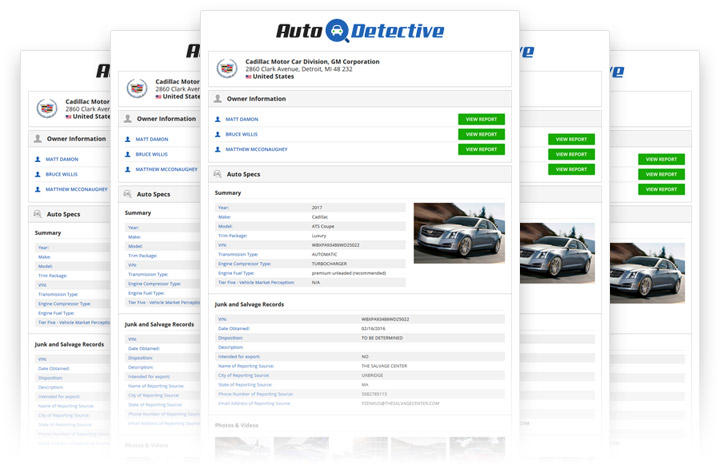Click US flag icon in near-left report page
720x464 pixels.
click(x=158, y=97)
